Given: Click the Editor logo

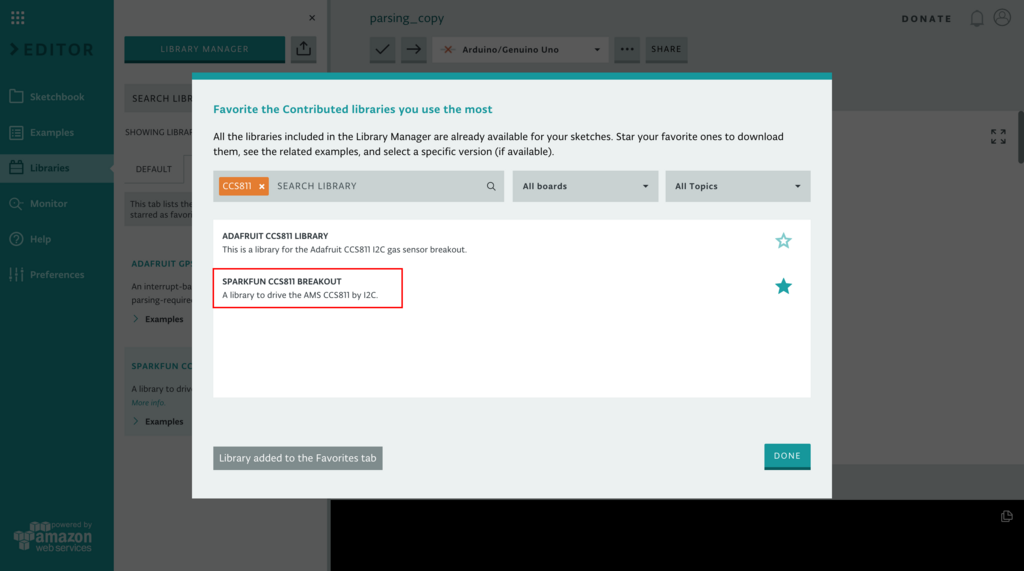Looking at the screenshot, I should tap(52, 50).
